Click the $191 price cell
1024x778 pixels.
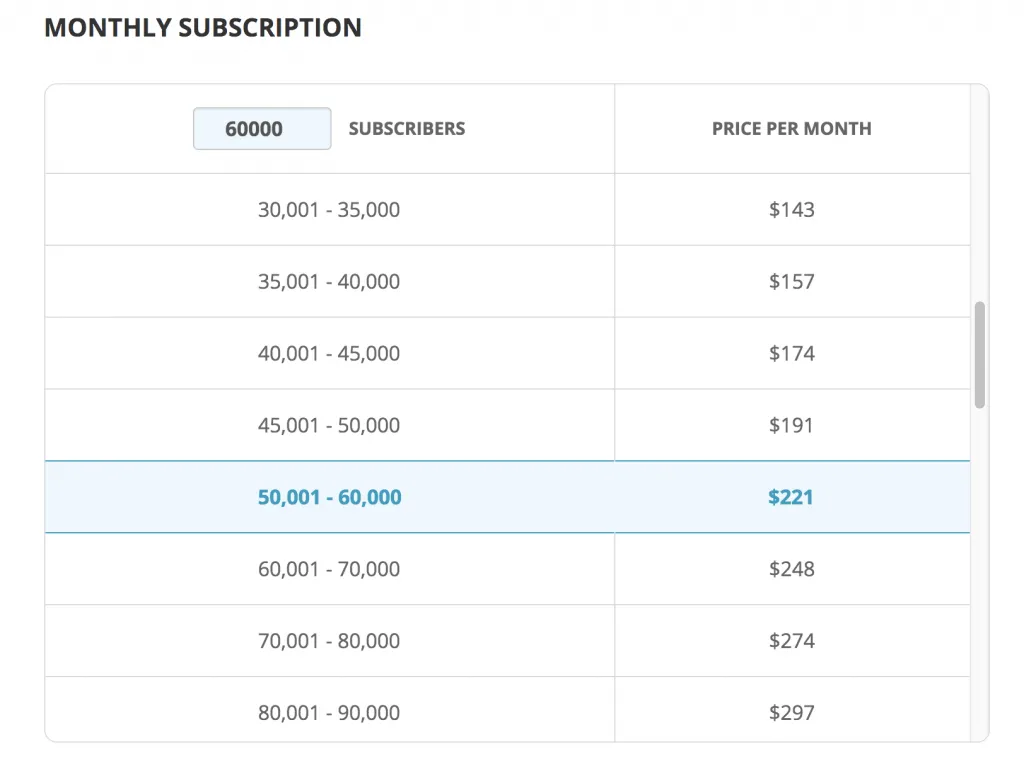791,425
